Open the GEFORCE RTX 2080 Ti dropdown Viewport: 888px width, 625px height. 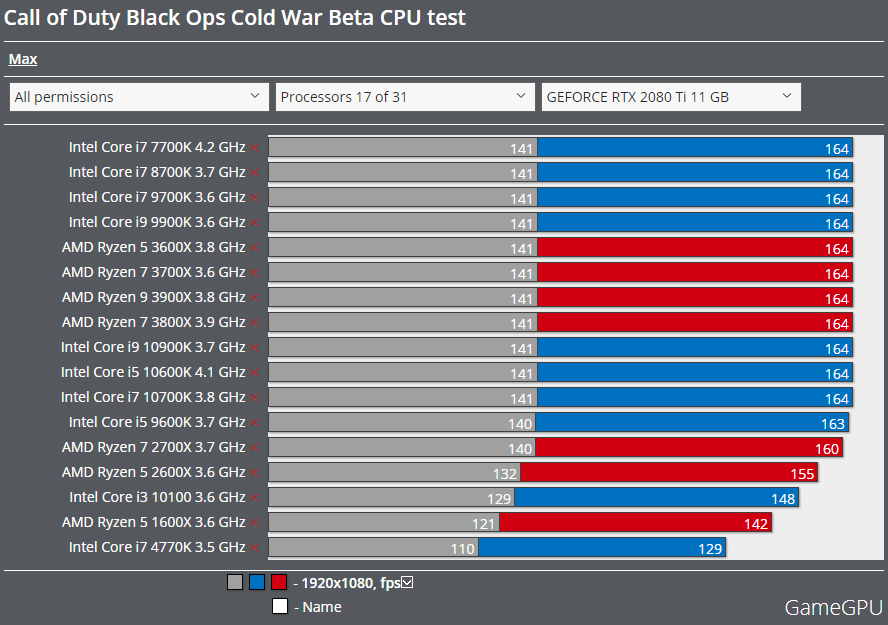(671, 97)
